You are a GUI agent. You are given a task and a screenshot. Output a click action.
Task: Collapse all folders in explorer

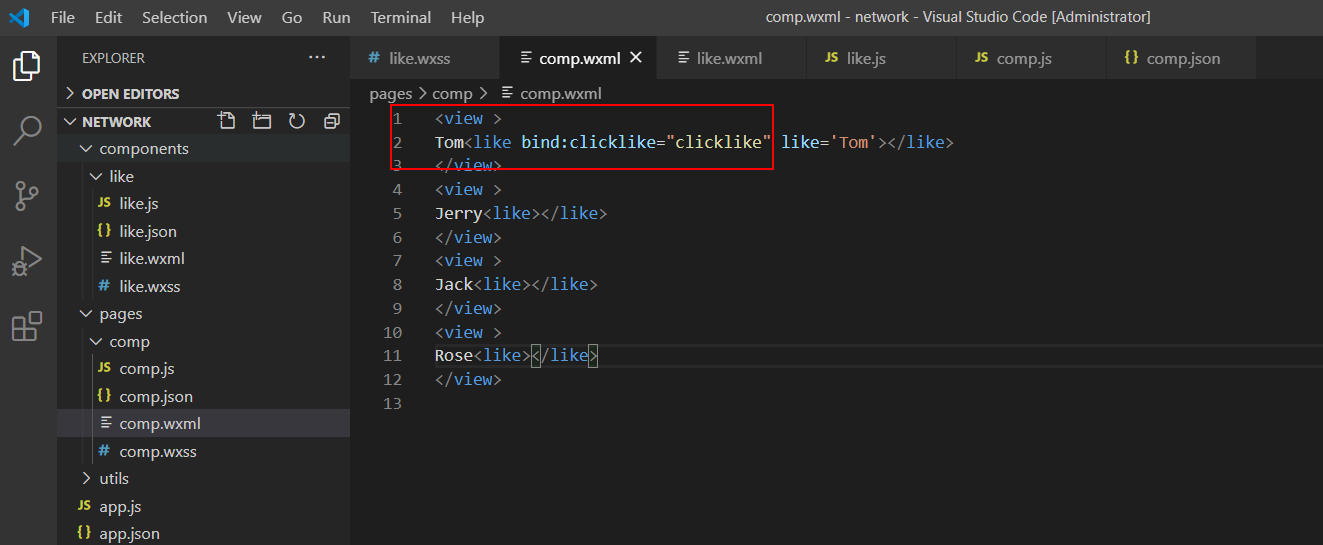(x=332, y=121)
